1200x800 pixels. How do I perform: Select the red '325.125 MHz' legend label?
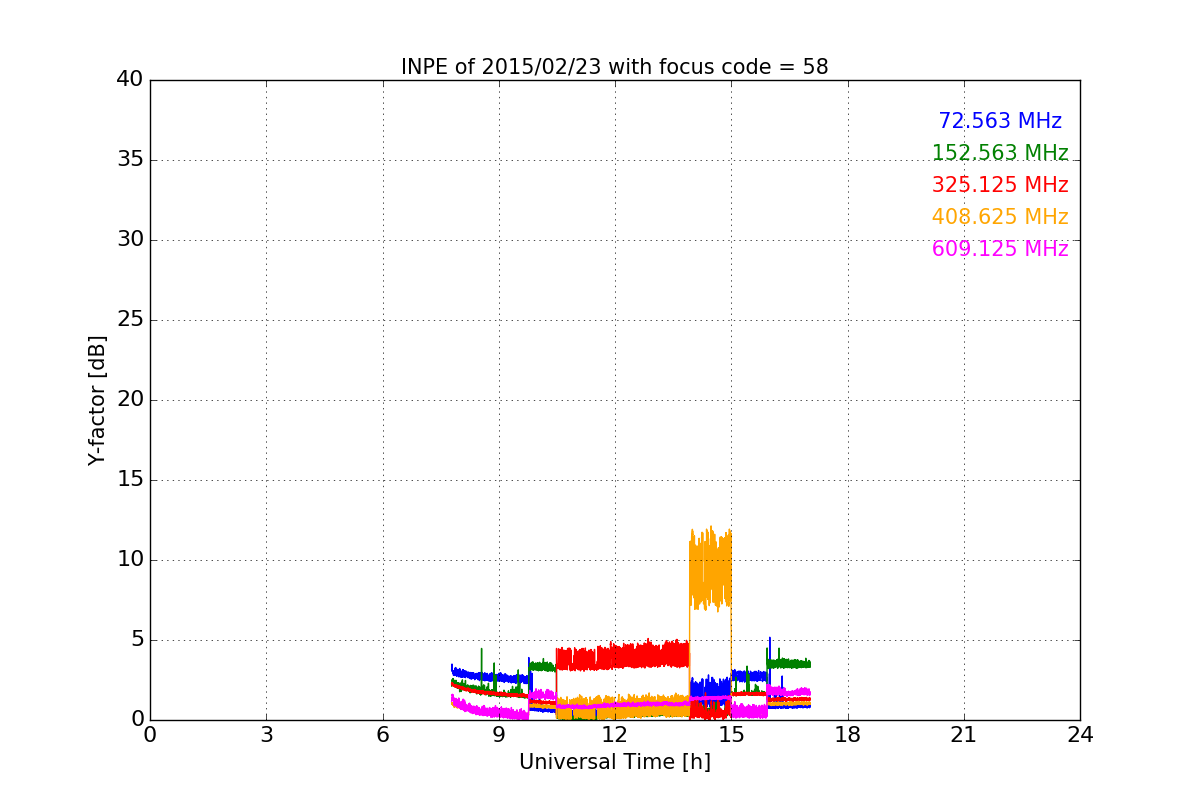pos(1000,185)
